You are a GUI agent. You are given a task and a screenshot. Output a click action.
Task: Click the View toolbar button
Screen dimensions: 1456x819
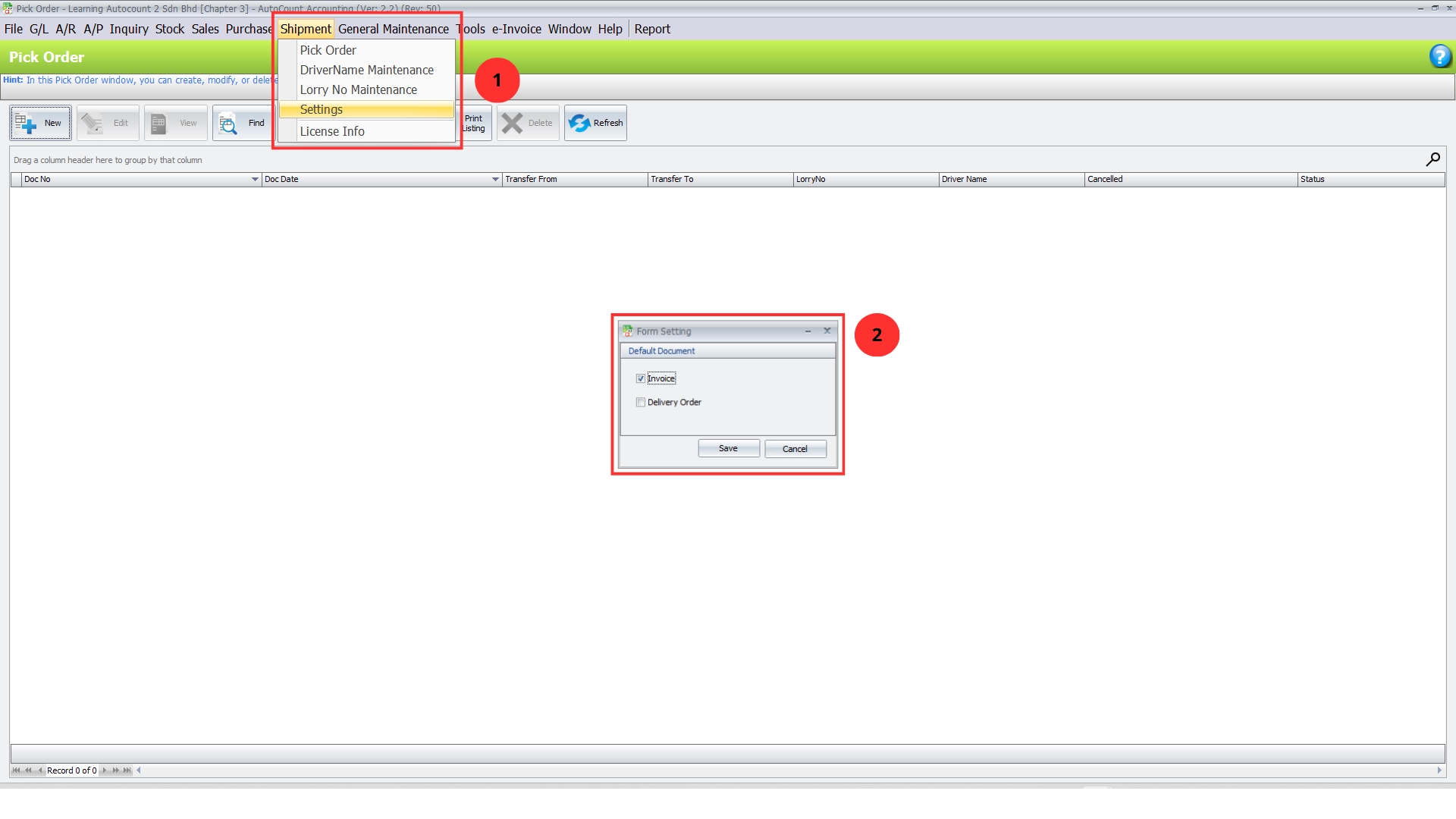pos(175,123)
